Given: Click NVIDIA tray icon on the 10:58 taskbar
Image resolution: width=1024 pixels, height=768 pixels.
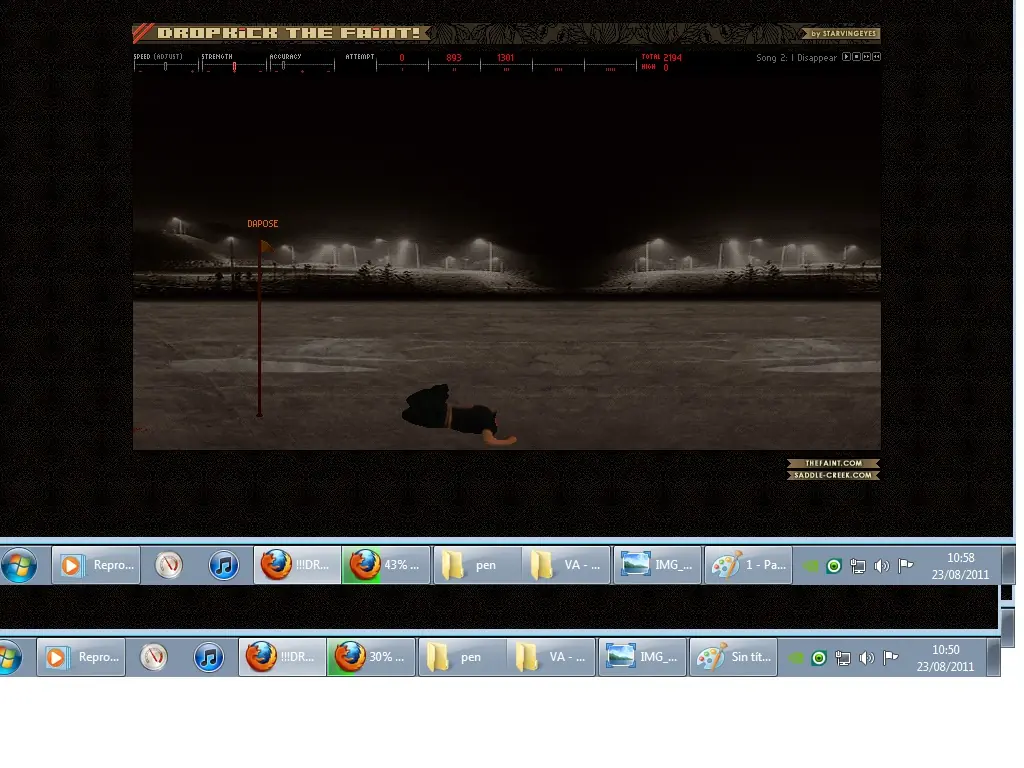Looking at the screenshot, I should [810, 566].
